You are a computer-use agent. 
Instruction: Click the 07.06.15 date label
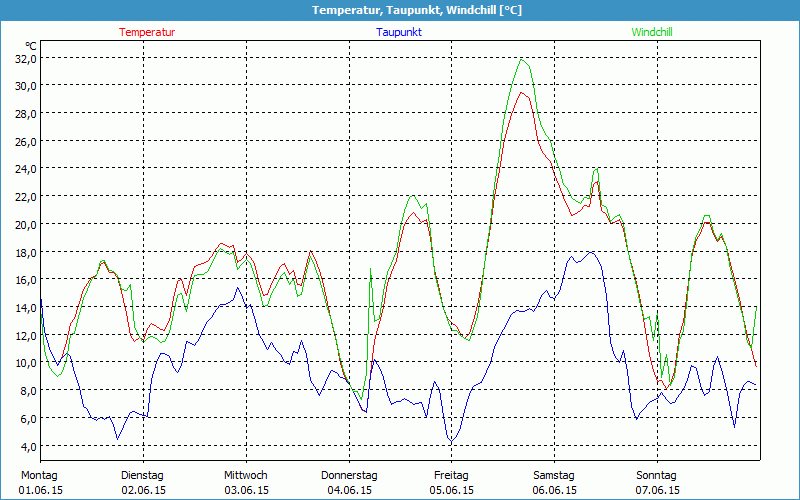pyautogui.click(x=657, y=490)
